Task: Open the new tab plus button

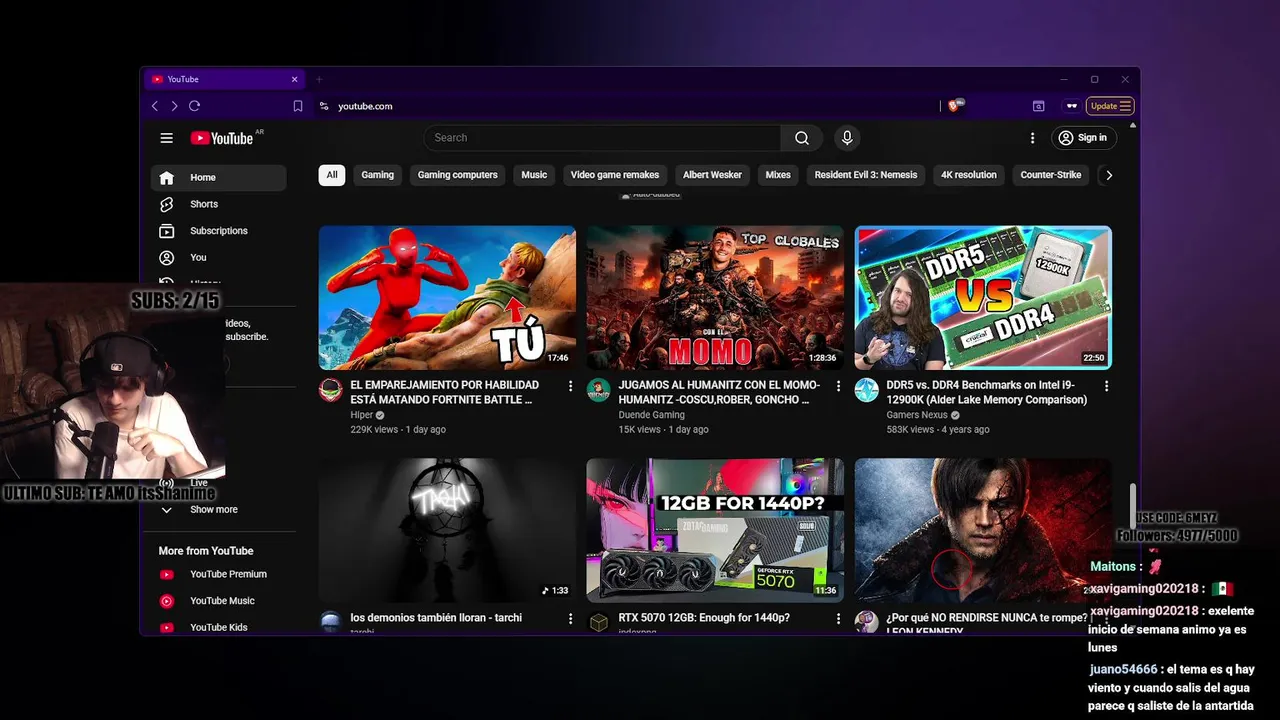Action: click(x=320, y=79)
